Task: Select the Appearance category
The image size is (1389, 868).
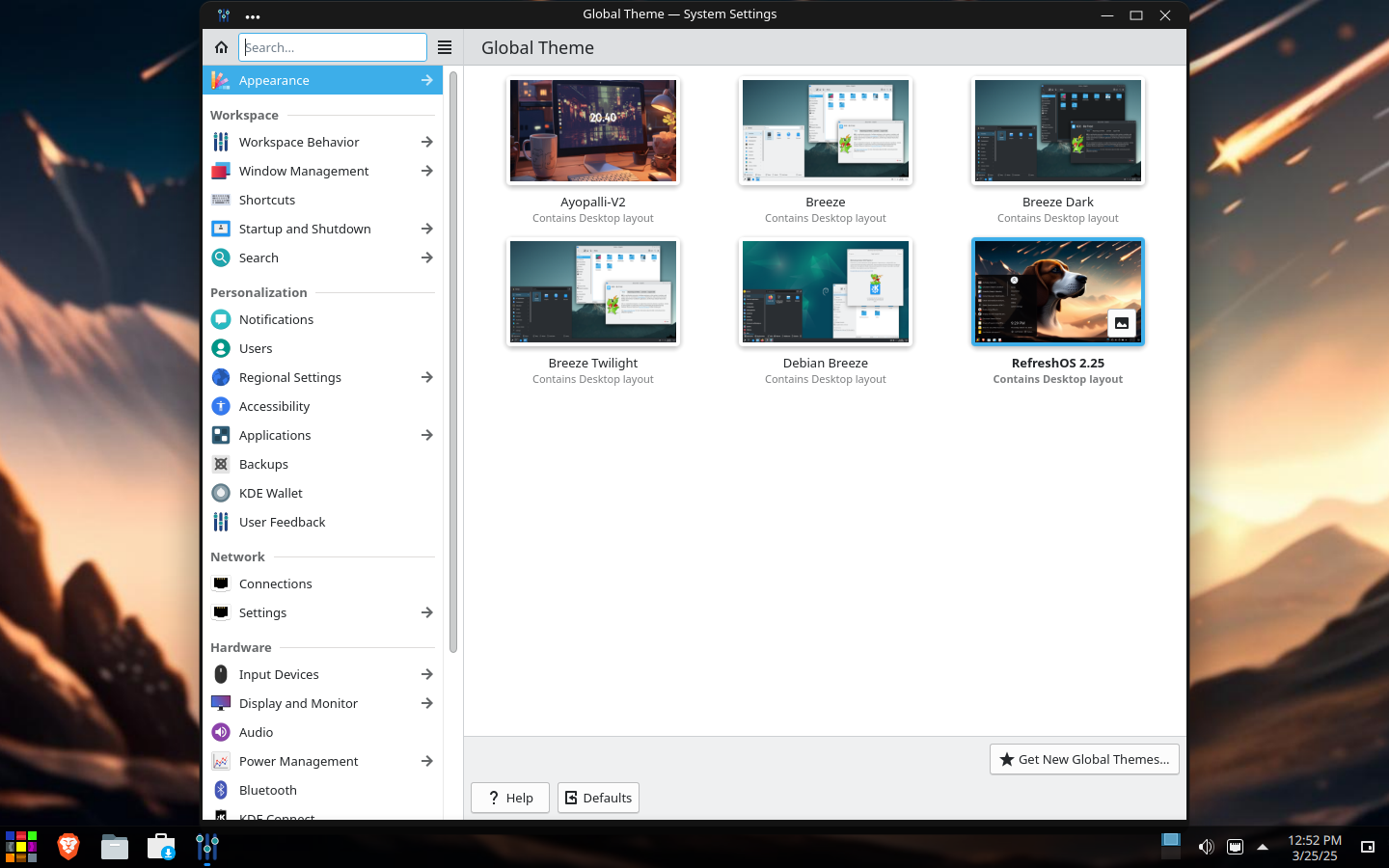Action: click(322, 80)
